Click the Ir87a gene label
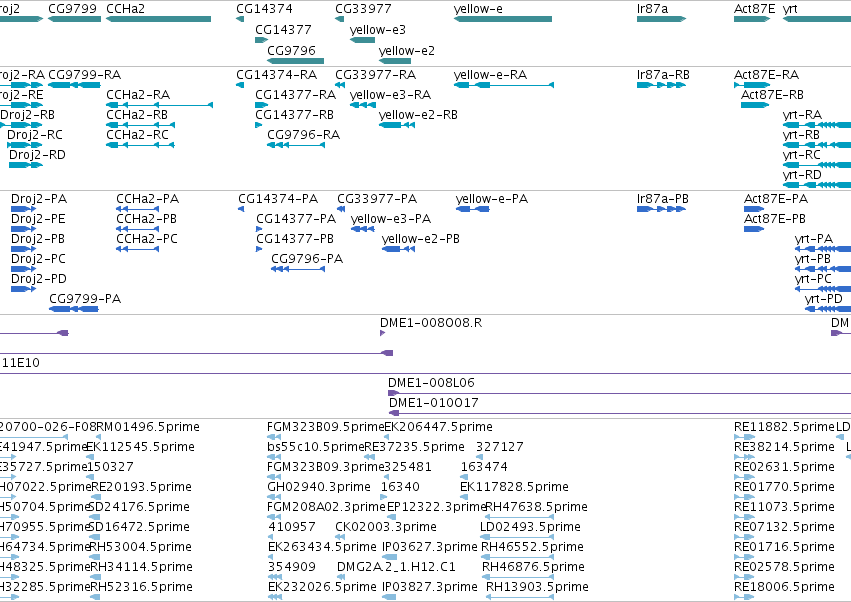The image size is (851, 602). click(652, 9)
